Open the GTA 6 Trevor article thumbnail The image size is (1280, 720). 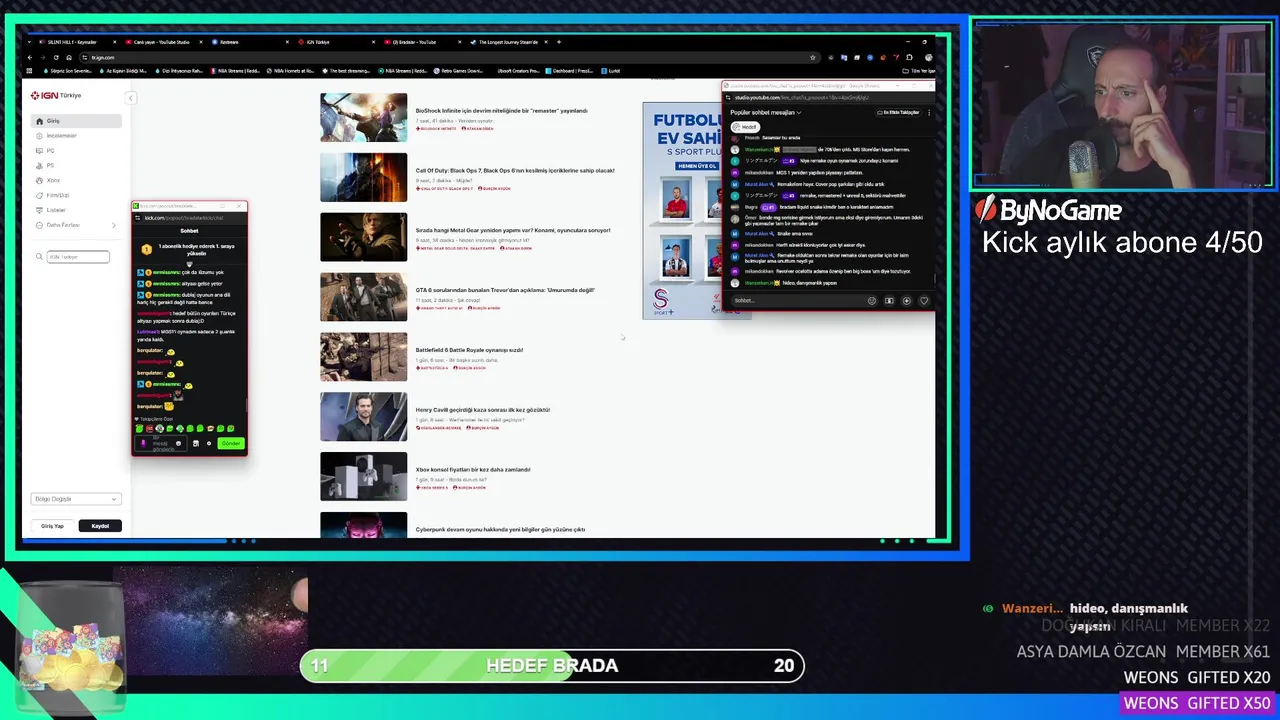363,297
